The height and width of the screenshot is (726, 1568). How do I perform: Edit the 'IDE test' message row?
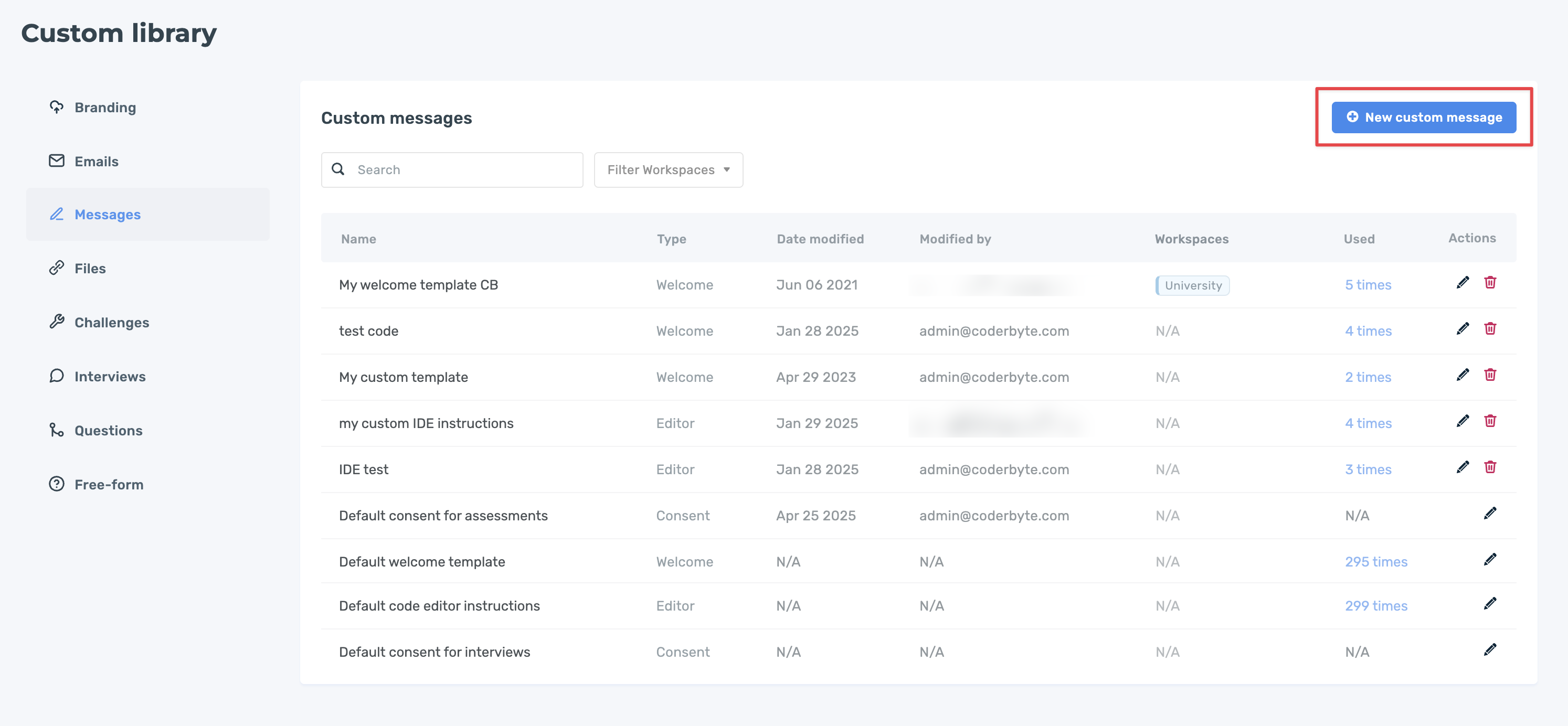(1463, 468)
